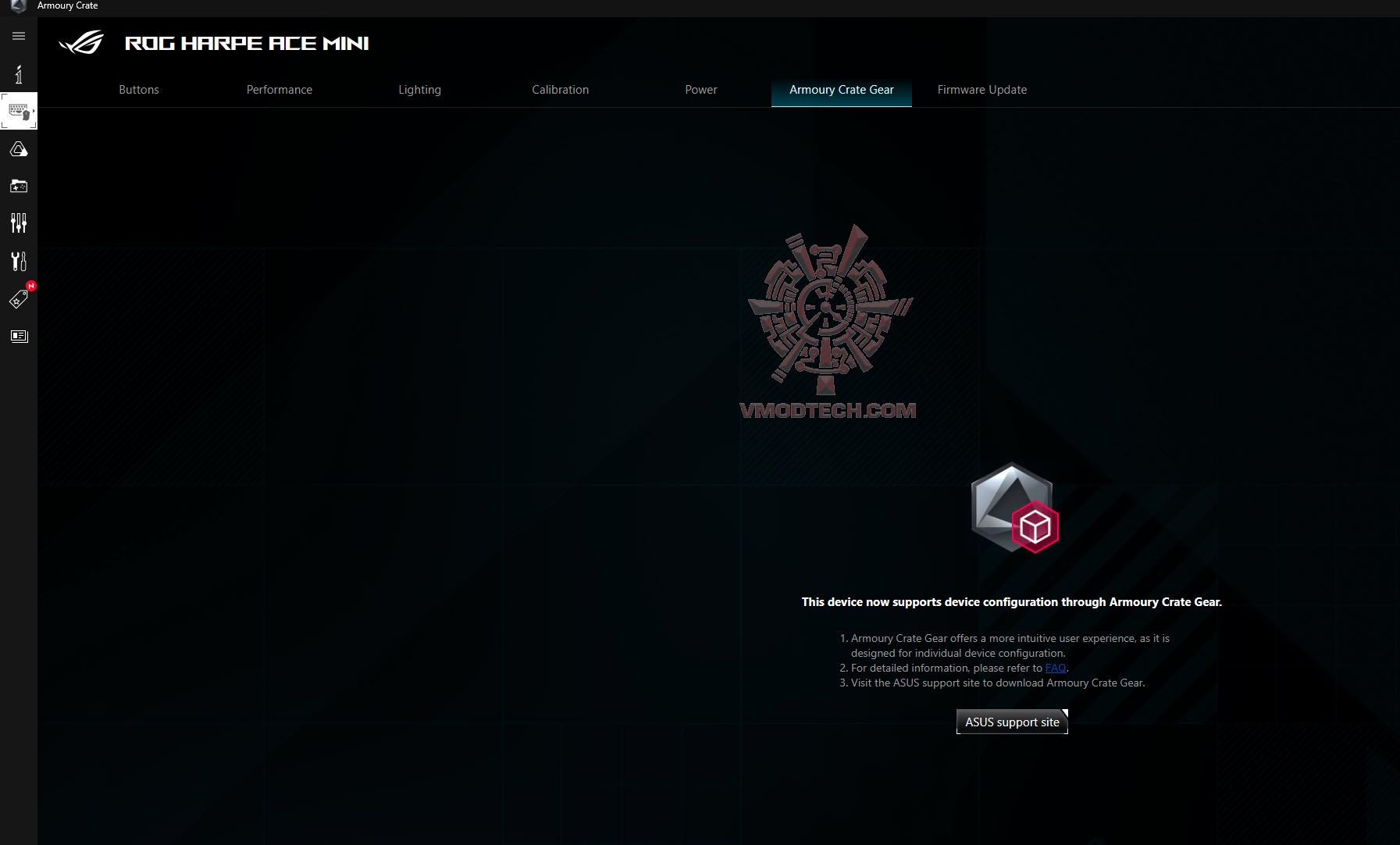Select the Device keyboard icon in sidebar
Screen dimensions: 1400x845
coord(19,111)
